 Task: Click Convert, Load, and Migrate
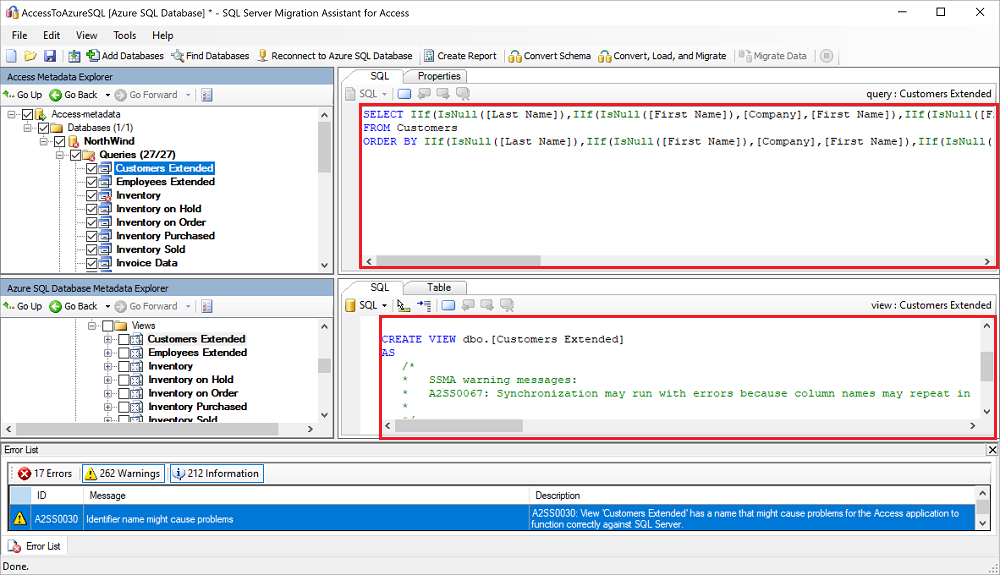click(662, 56)
